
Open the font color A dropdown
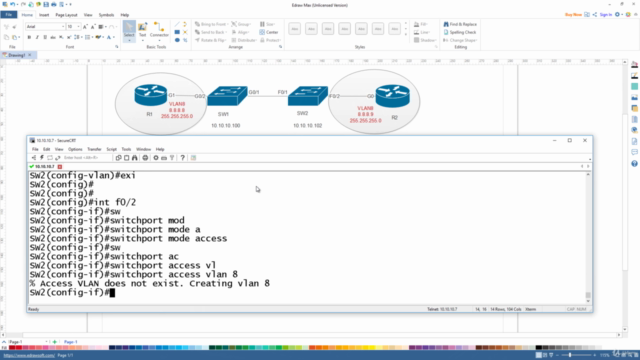(113, 37)
